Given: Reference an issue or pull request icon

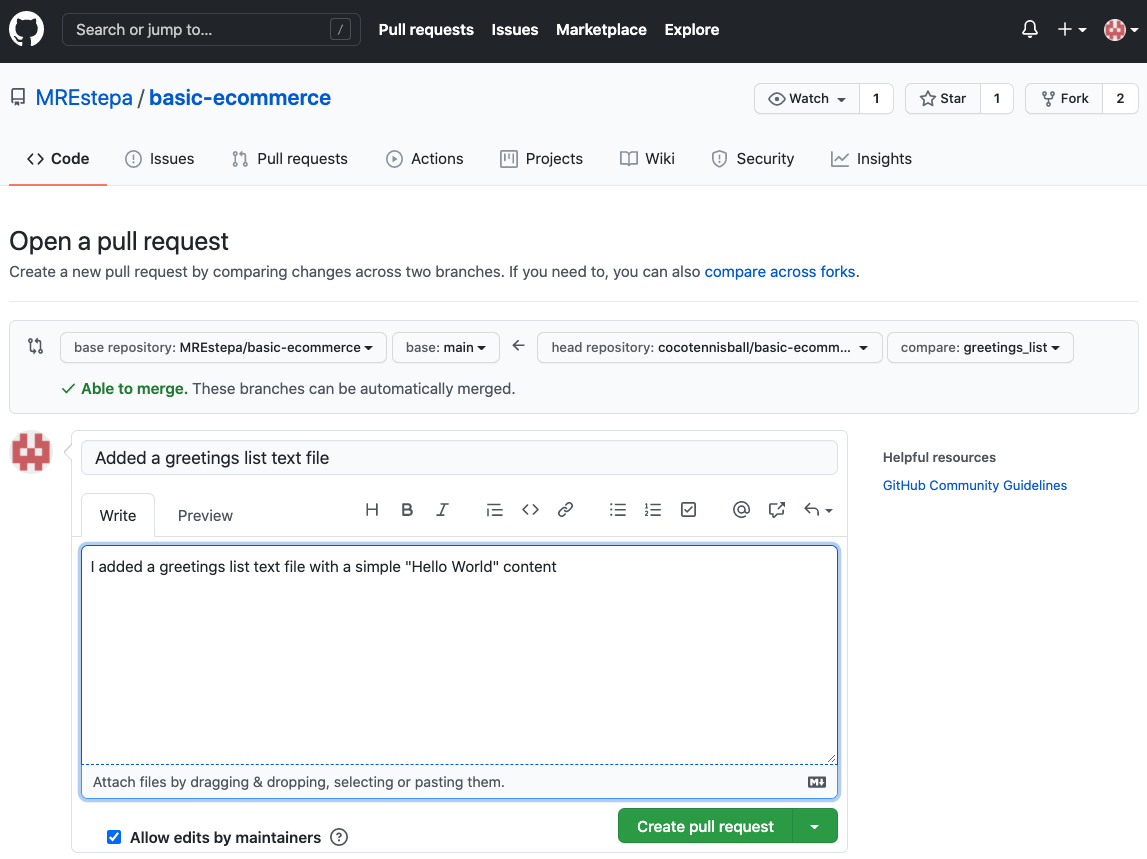Looking at the screenshot, I should [x=777, y=510].
